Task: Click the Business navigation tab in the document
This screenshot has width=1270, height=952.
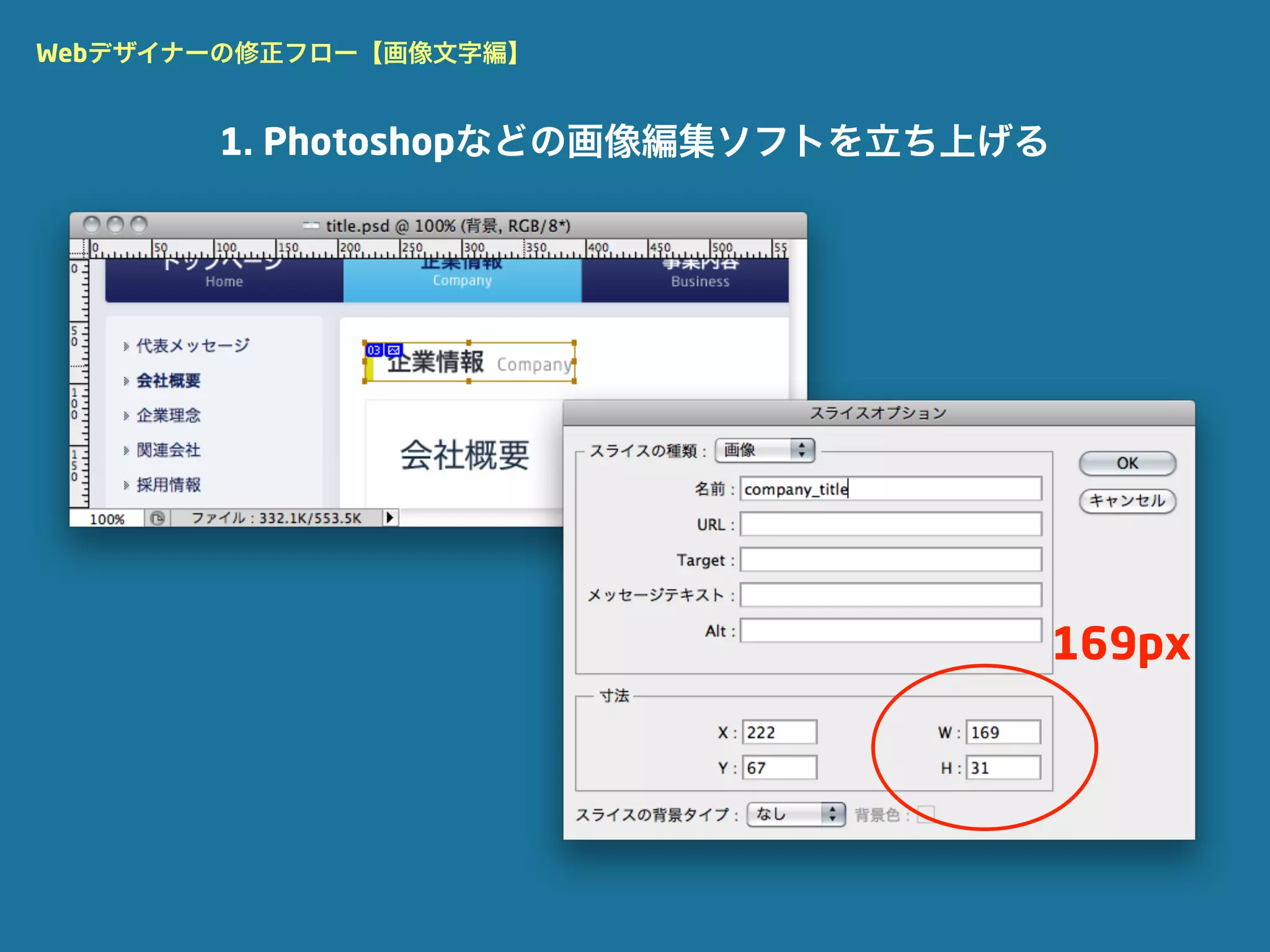Action: [x=685, y=280]
